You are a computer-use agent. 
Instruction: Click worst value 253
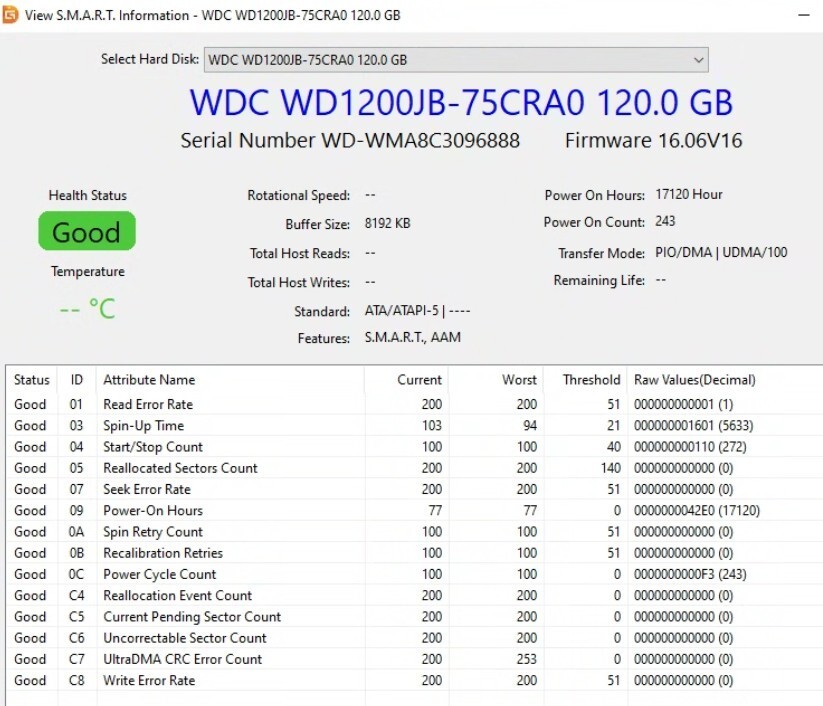[x=526, y=659]
